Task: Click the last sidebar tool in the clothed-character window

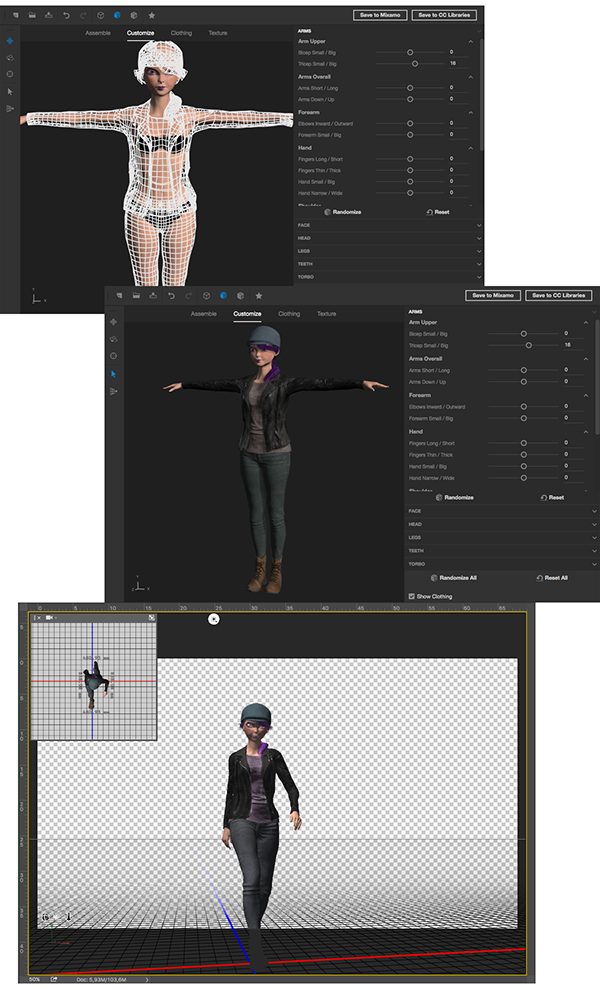Action: tap(113, 391)
